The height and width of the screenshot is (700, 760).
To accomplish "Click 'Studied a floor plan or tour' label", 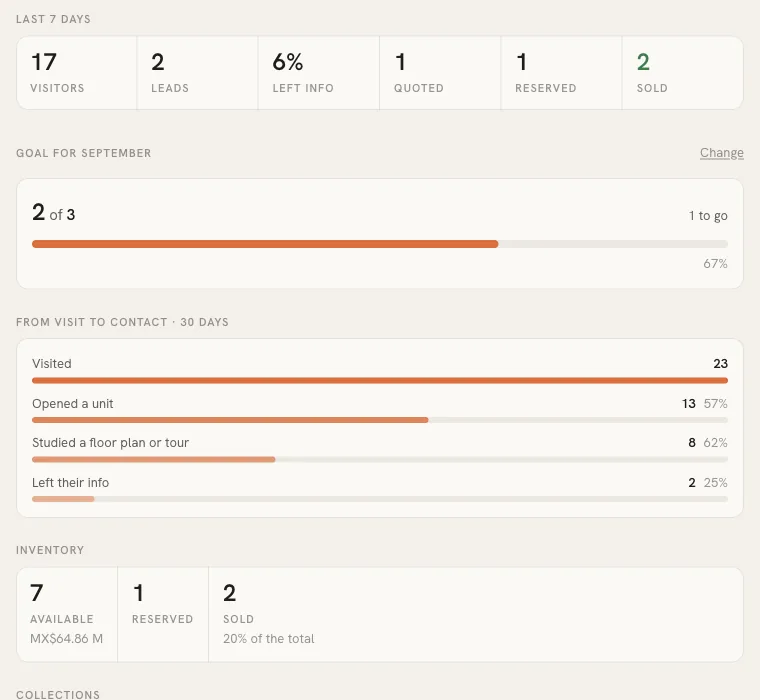I will click(x=111, y=443).
